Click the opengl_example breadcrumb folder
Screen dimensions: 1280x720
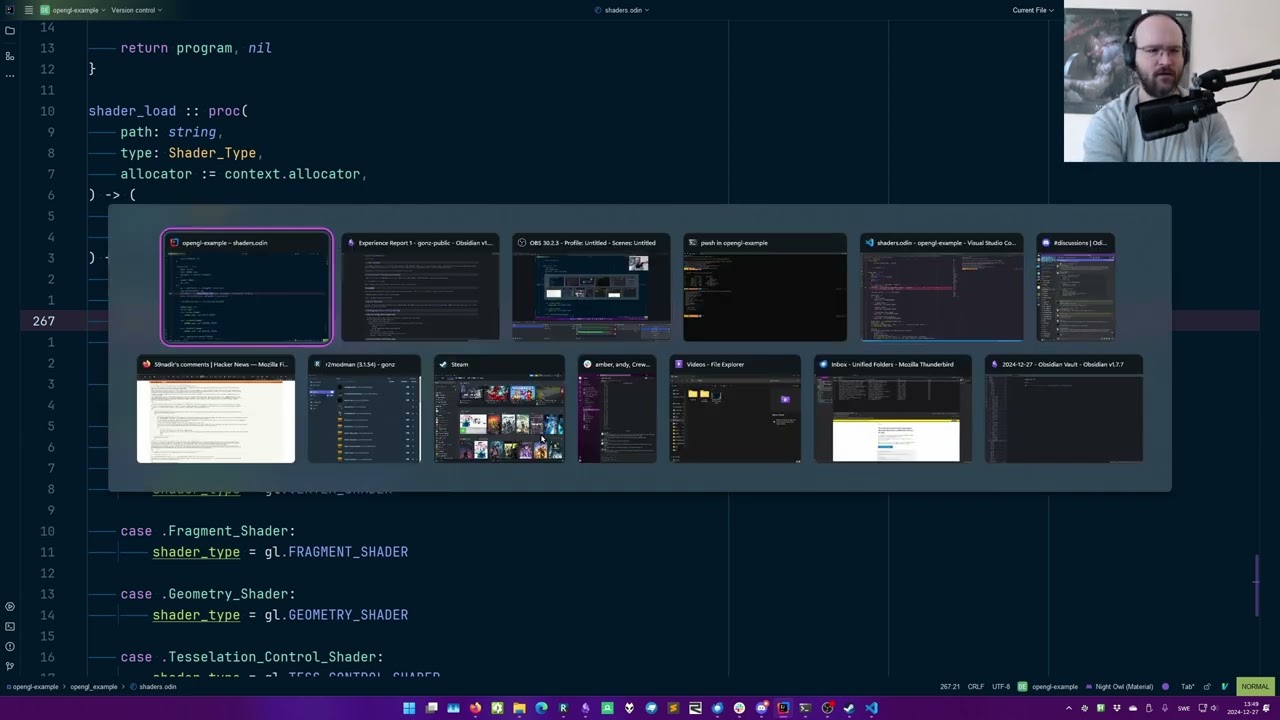(x=93, y=687)
